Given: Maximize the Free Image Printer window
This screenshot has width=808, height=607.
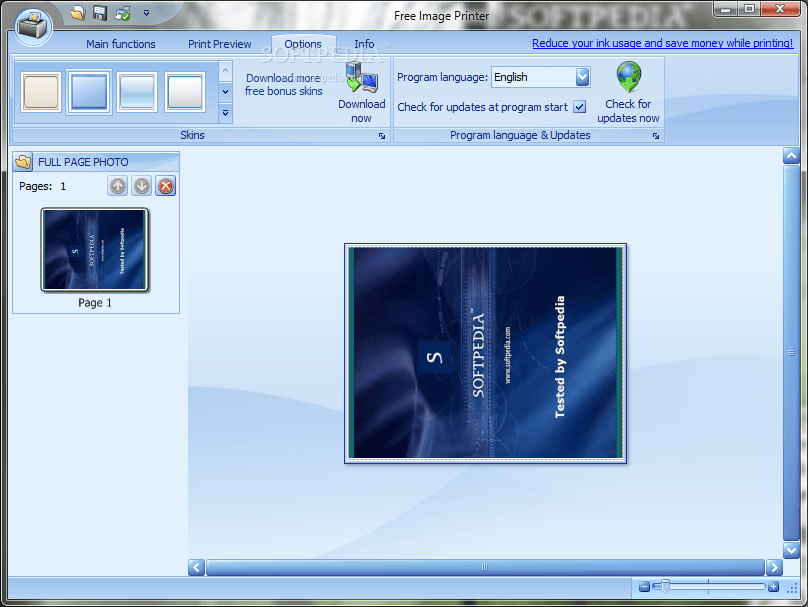Looking at the screenshot, I should click(749, 9).
